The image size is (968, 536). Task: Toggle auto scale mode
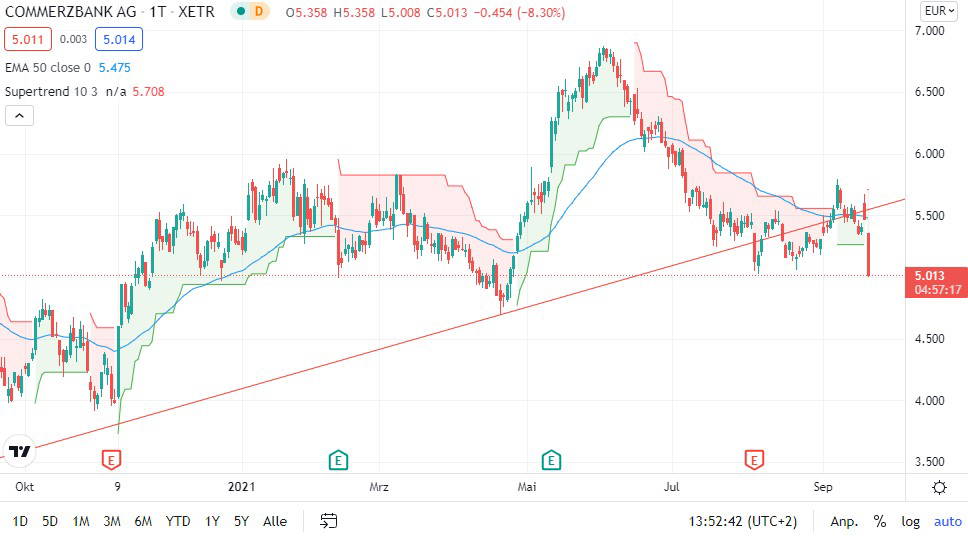(948, 521)
